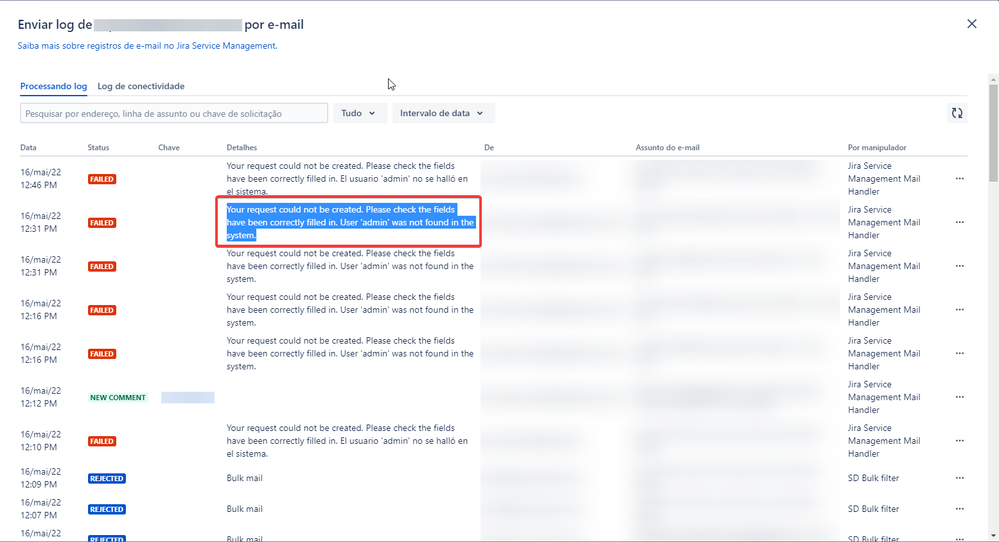
Task: Click Bulk mail text in 12:09 PM row
Action: (244, 478)
